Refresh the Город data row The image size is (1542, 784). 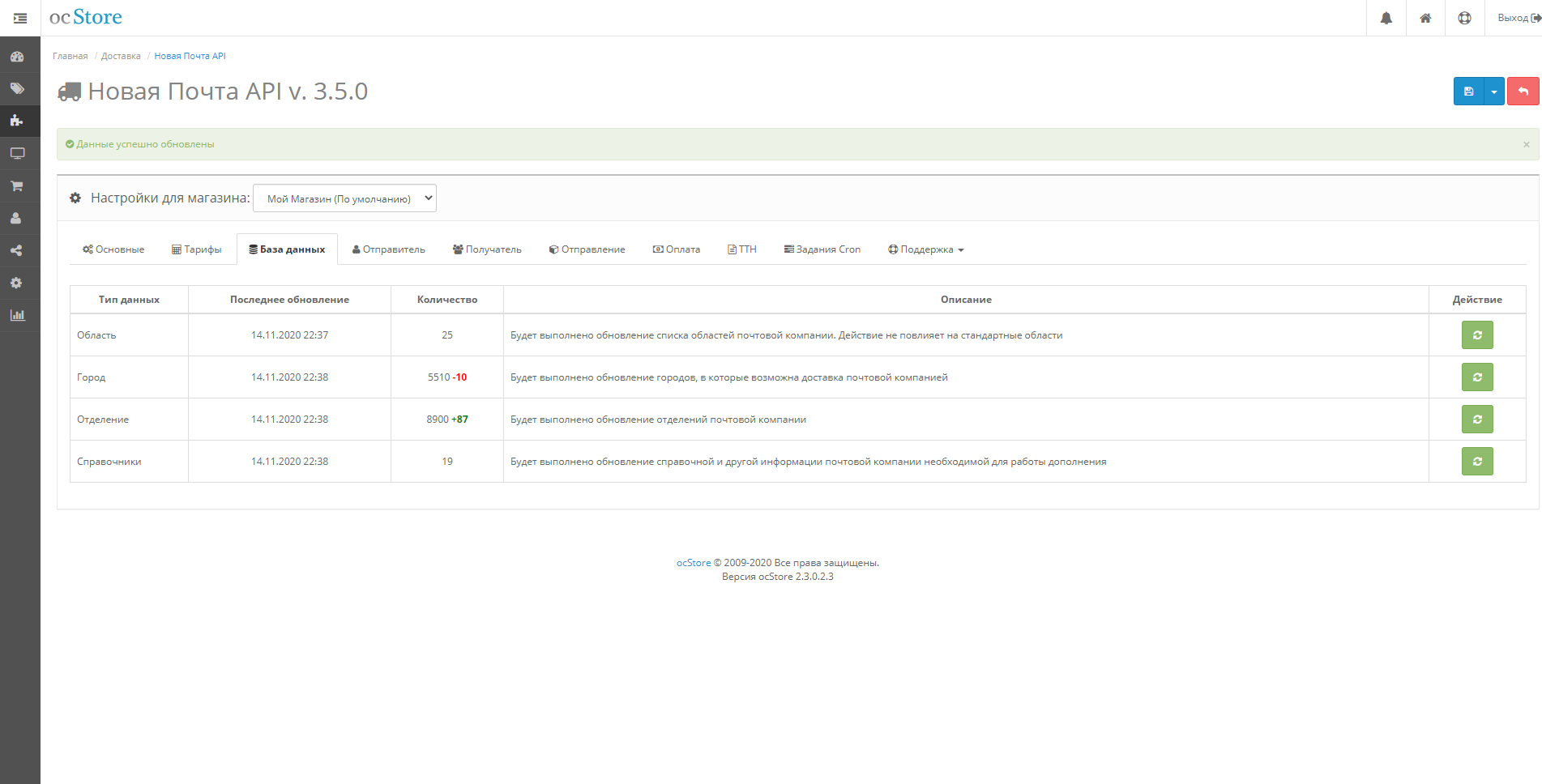(x=1477, y=377)
